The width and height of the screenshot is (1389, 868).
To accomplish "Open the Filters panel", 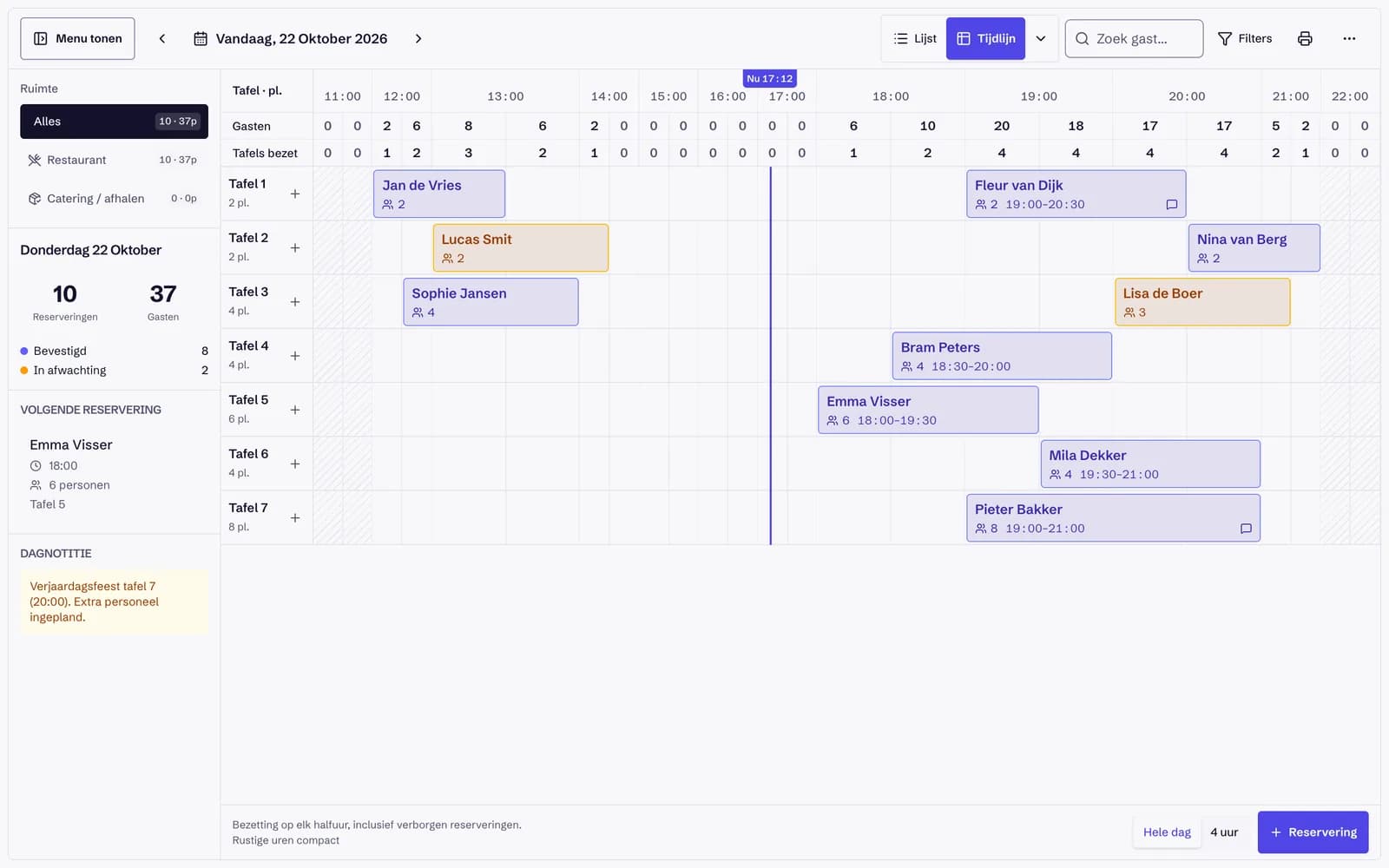I will 1245,38.
